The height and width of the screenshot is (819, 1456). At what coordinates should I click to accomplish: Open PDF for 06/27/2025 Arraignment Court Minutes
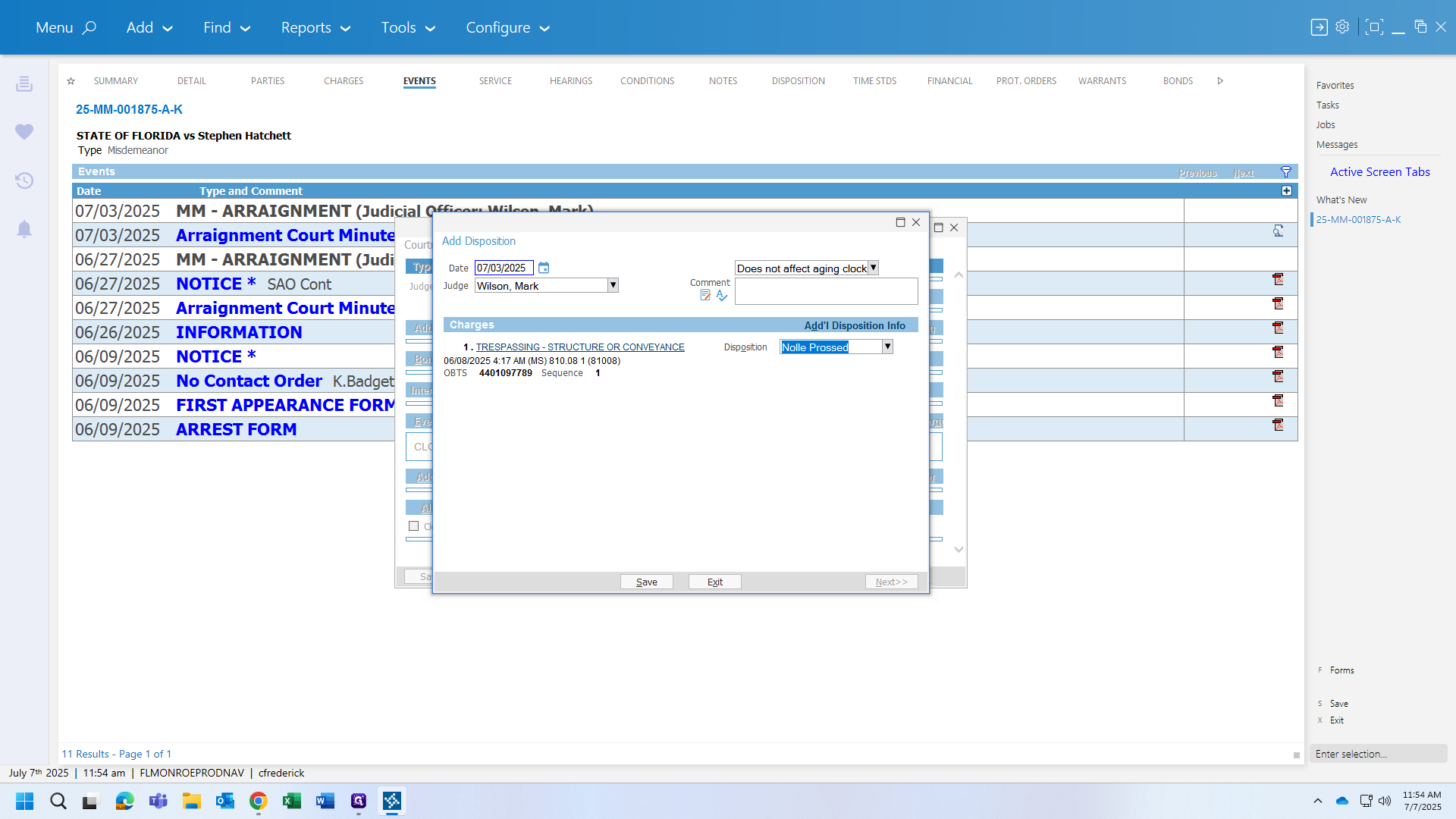point(1278,303)
